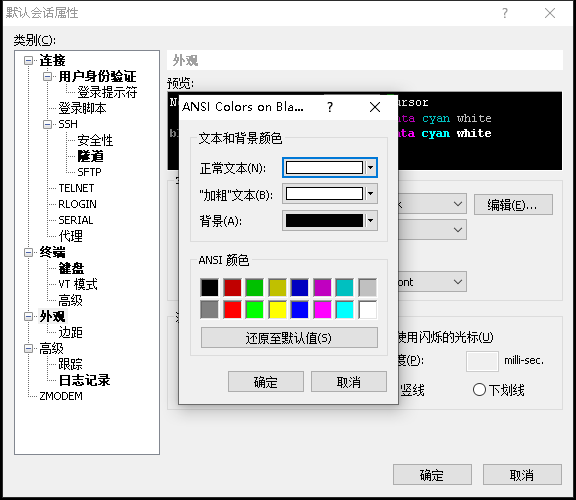Select the dark yellow ANSI color swatch
The image size is (576, 500).
(277, 287)
